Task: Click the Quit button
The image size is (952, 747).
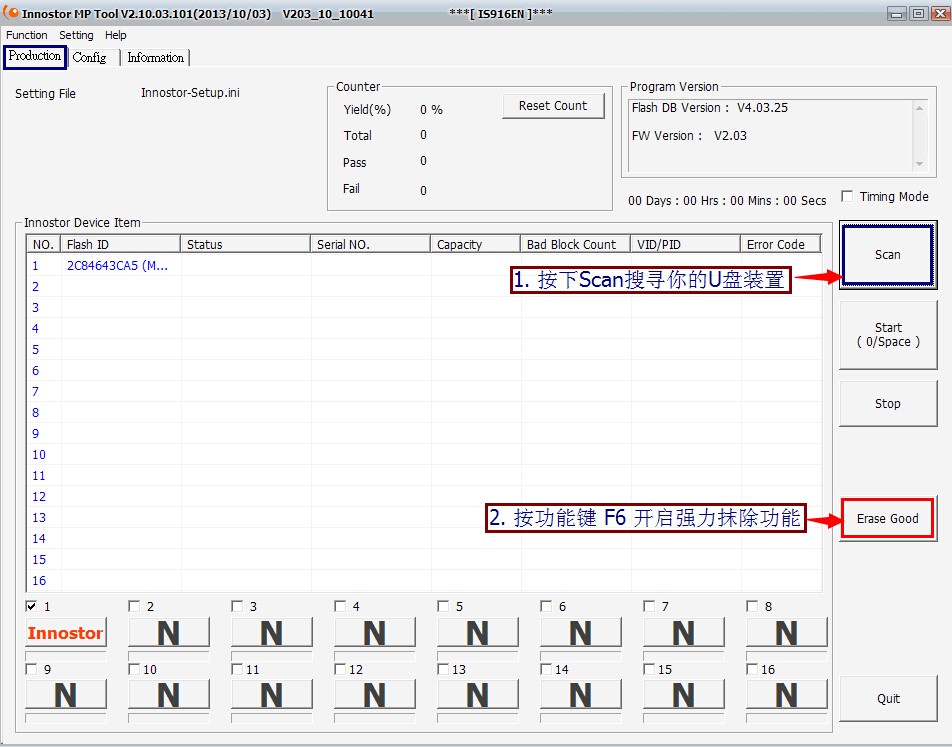Action: 888,698
